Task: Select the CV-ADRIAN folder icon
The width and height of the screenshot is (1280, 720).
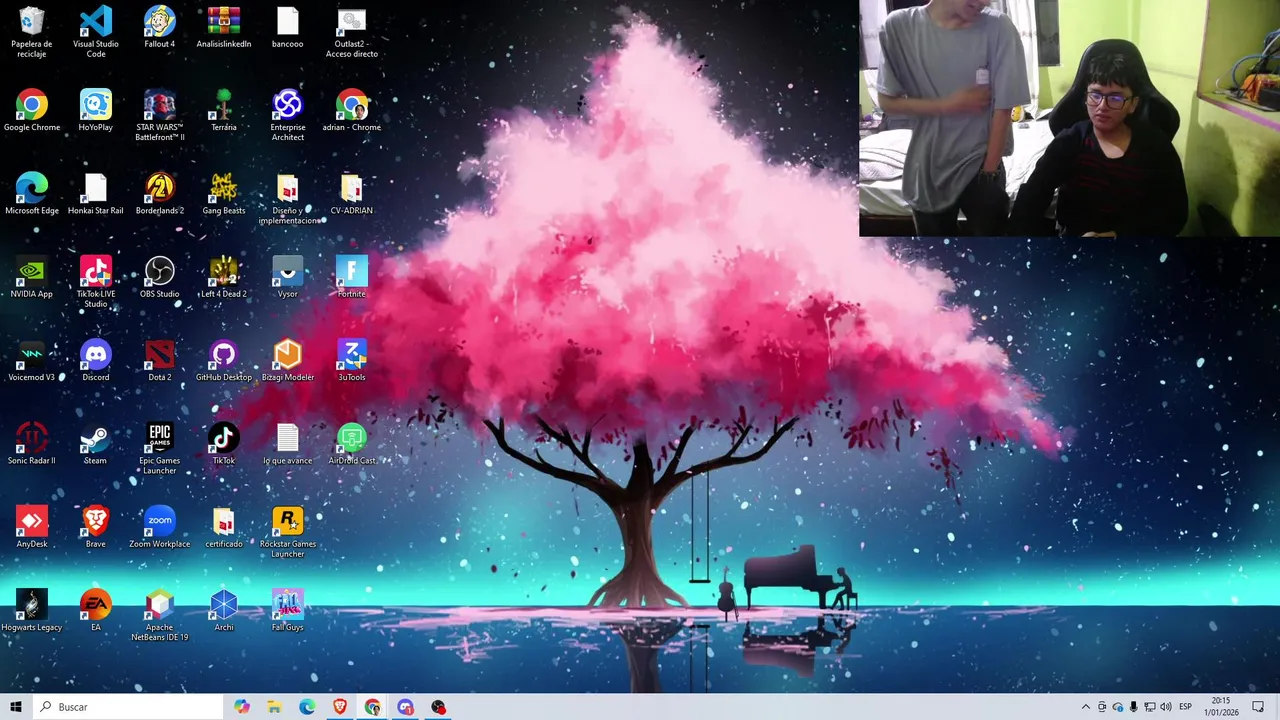Action: (351, 188)
